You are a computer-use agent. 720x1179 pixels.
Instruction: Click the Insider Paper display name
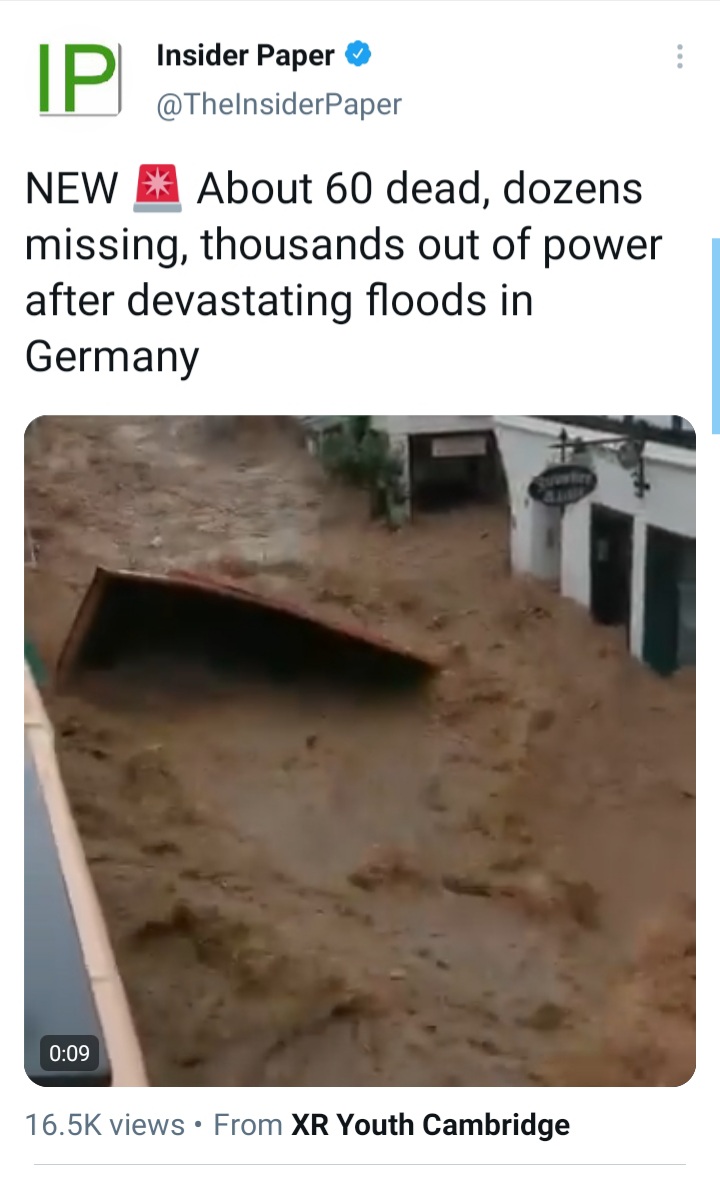[245, 55]
